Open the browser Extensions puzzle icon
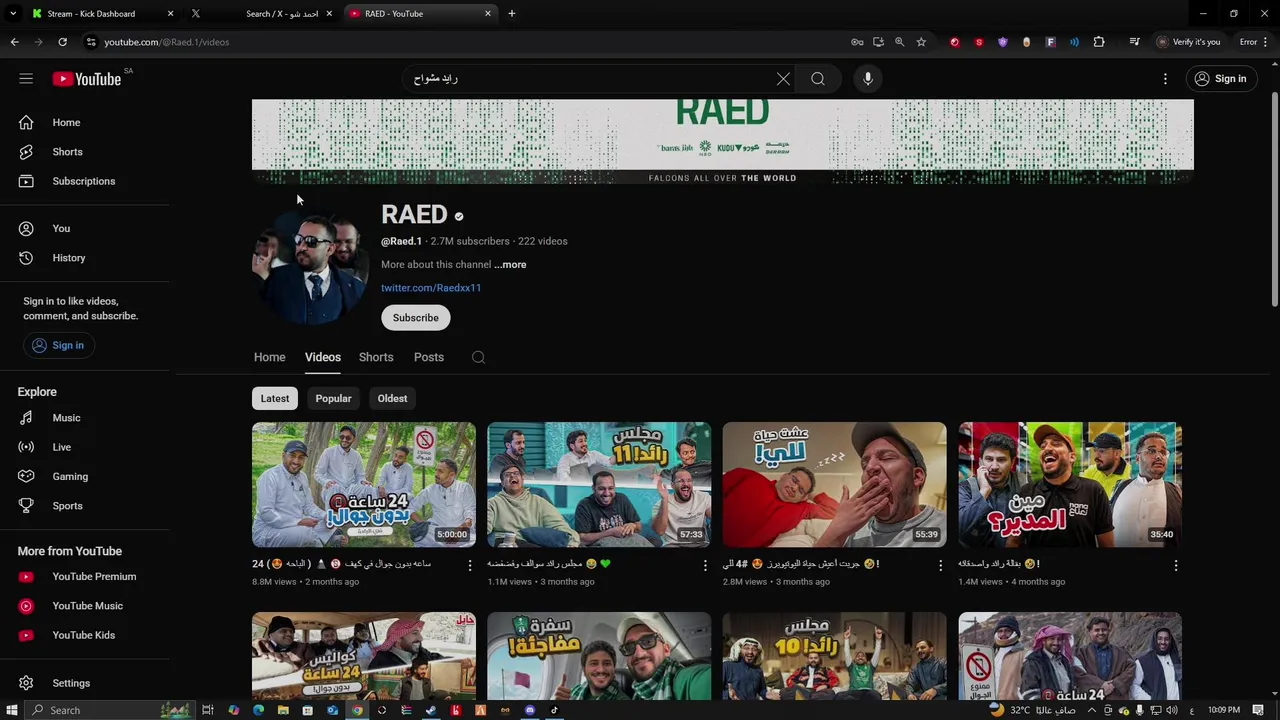 coord(1099,42)
